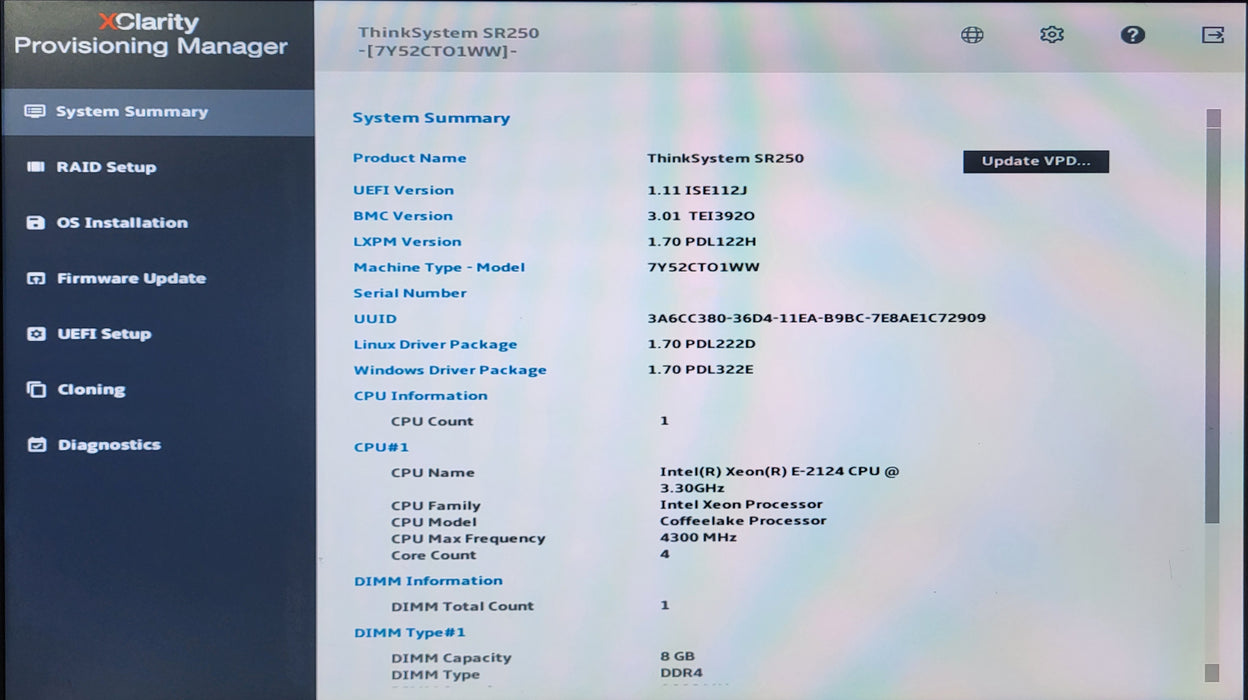Viewport: 1248px width, 700px height.
Task: Click the System Summary page heading
Action: coord(431,118)
